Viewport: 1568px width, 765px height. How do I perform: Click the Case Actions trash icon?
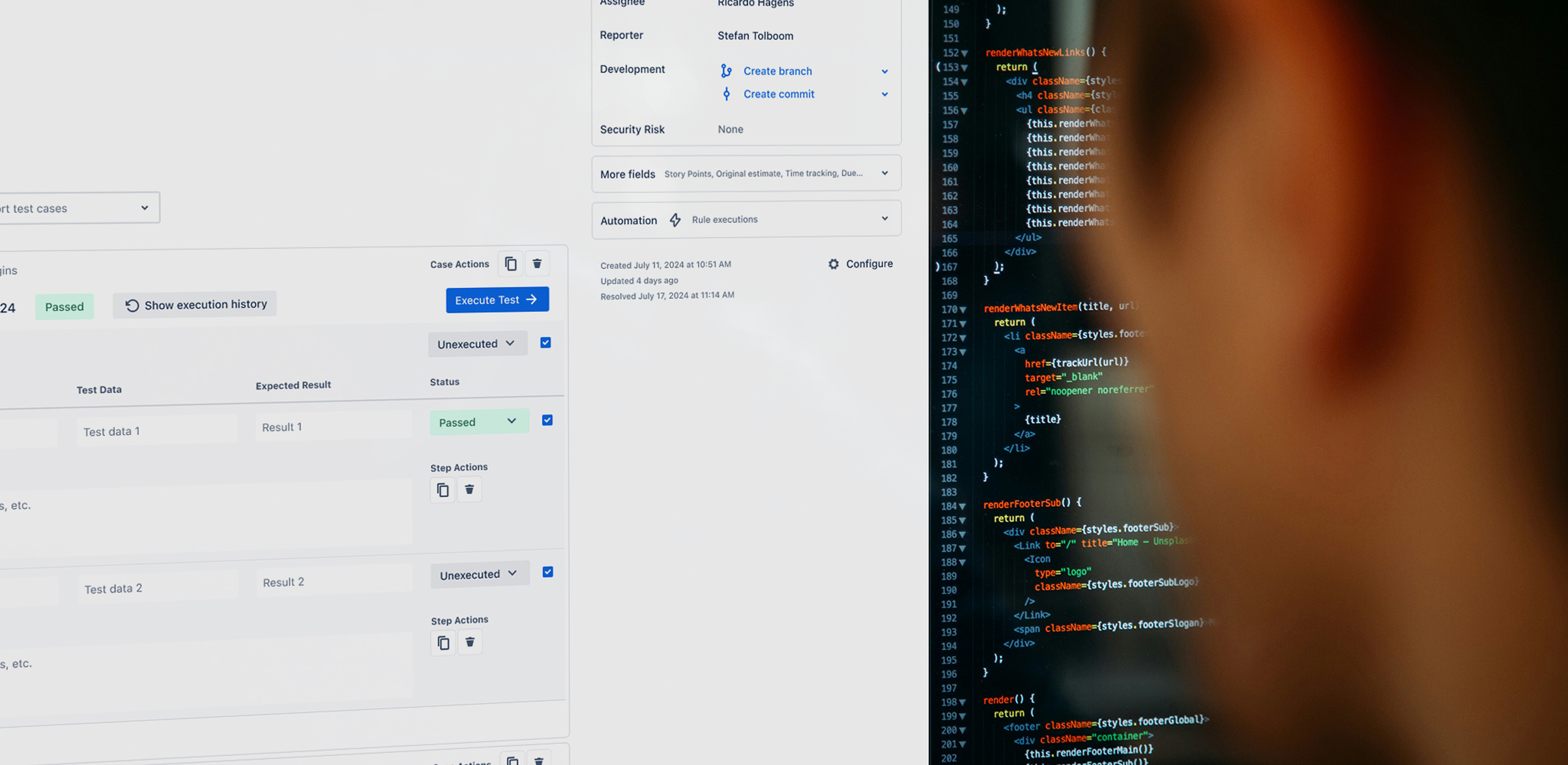click(537, 264)
